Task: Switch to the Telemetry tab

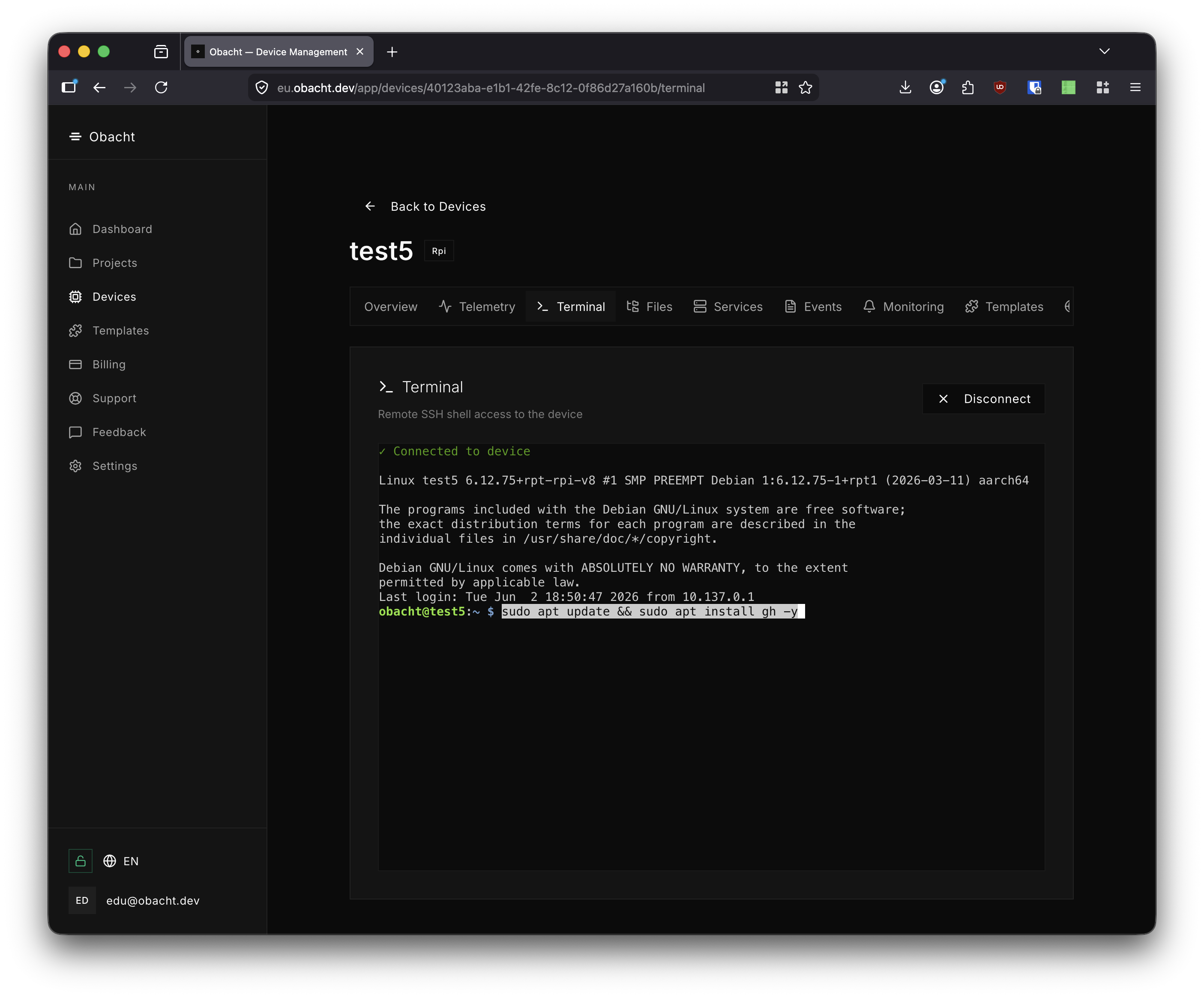Action: (x=477, y=307)
